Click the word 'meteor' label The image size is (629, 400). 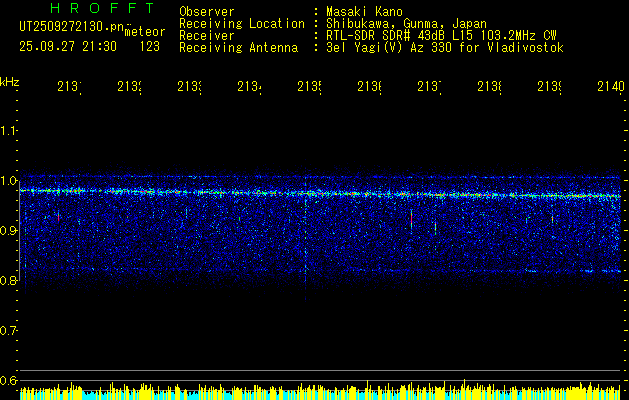click(x=145, y=32)
